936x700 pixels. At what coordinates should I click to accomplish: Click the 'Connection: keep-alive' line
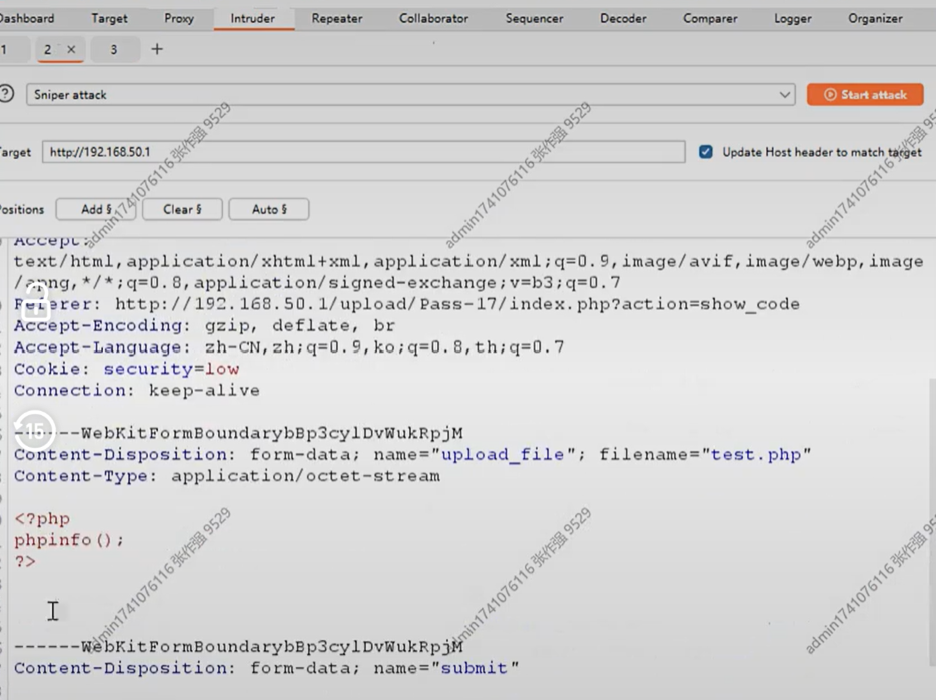(x=137, y=391)
